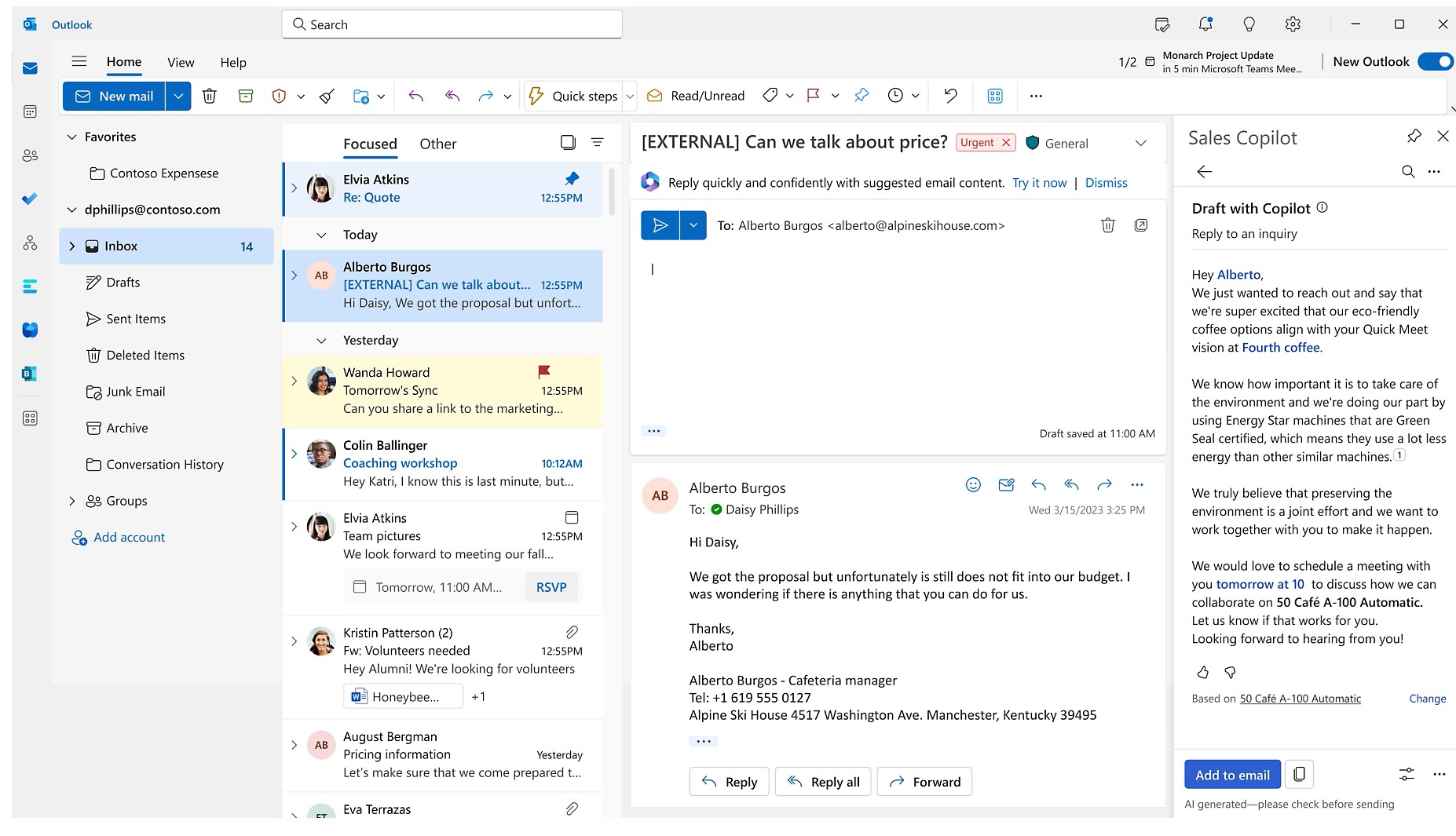1456x836 pixels.
Task: Open the New mail dropdown arrow
Action: pos(178,96)
